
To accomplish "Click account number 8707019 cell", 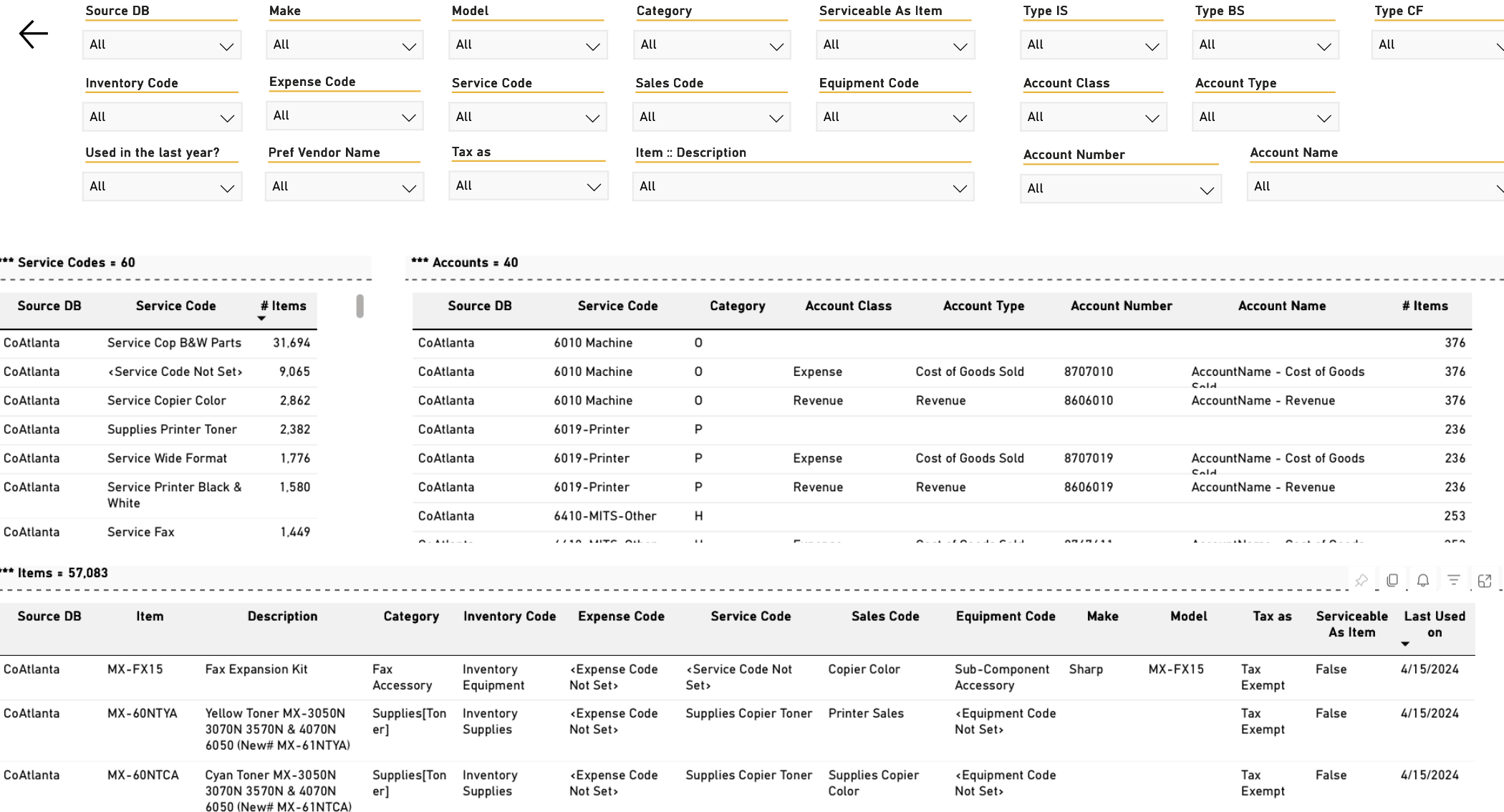I will [x=1088, y=458].
